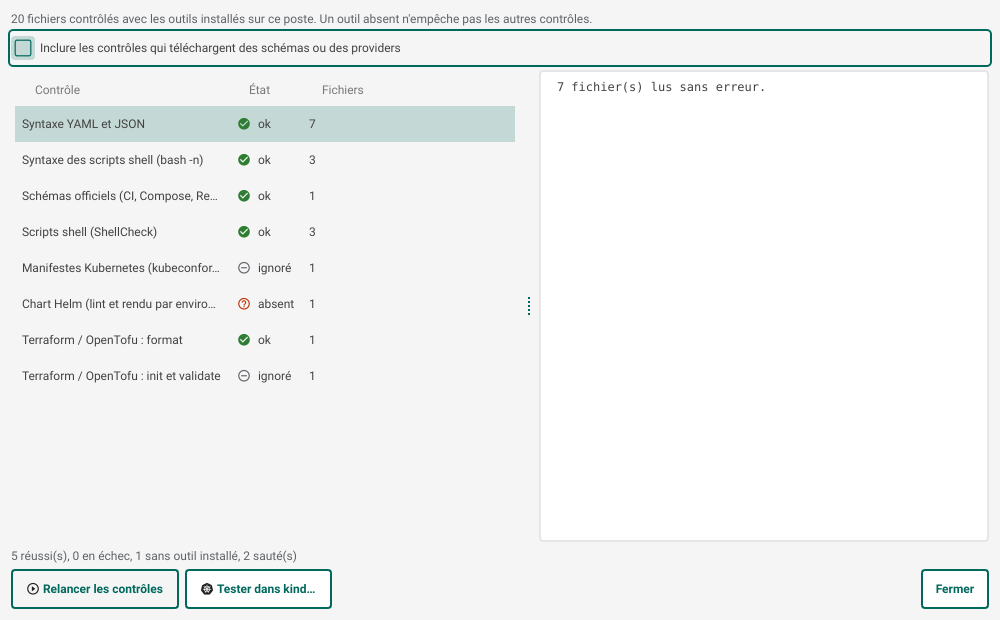Image resolution: width=1000 pixels, height=620 pixels.
Task: Select Syntaxe des scripts shell (bash -n)
Action: (265, 160)
